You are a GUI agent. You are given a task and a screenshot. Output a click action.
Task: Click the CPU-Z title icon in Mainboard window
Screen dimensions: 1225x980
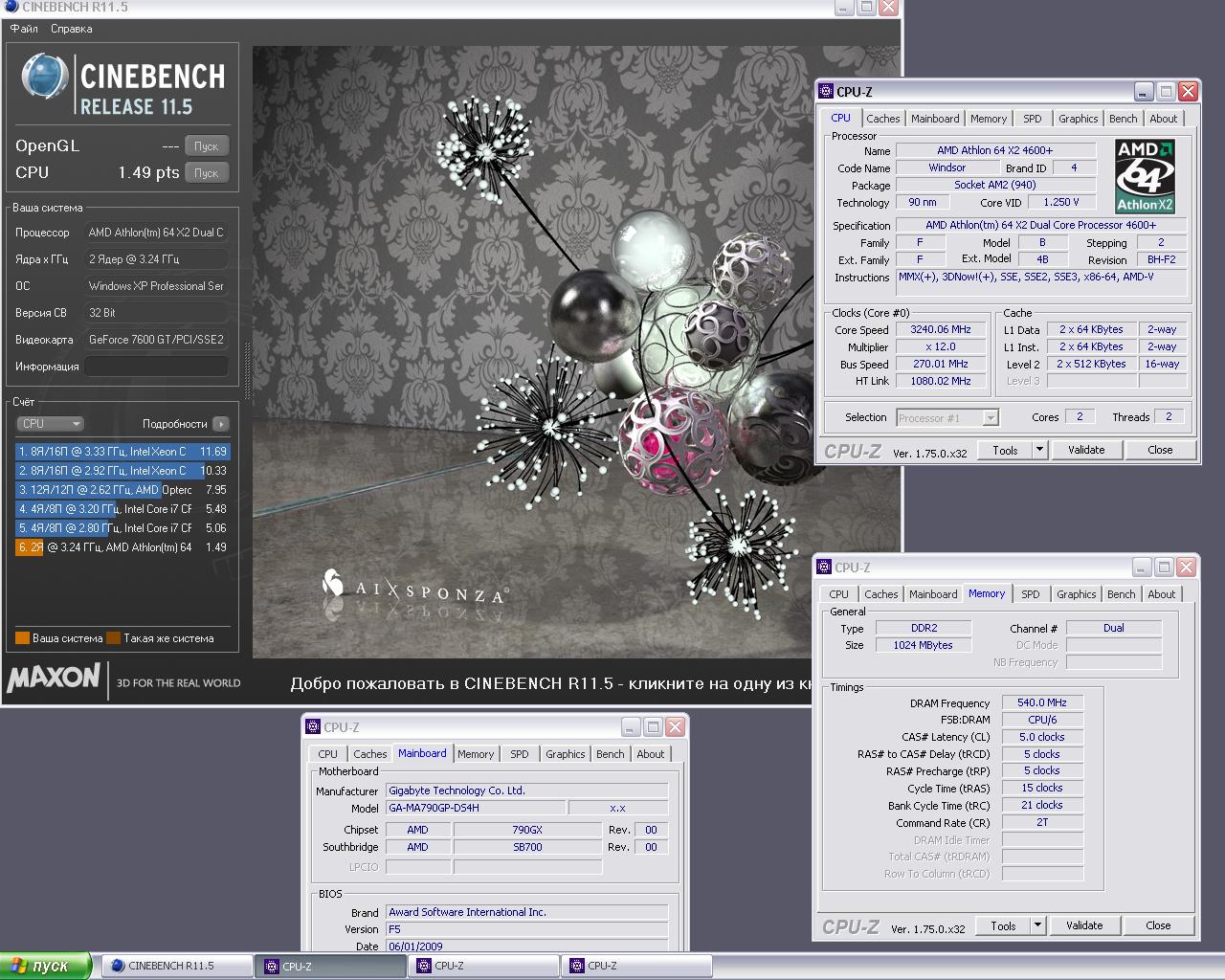(313, 727)
